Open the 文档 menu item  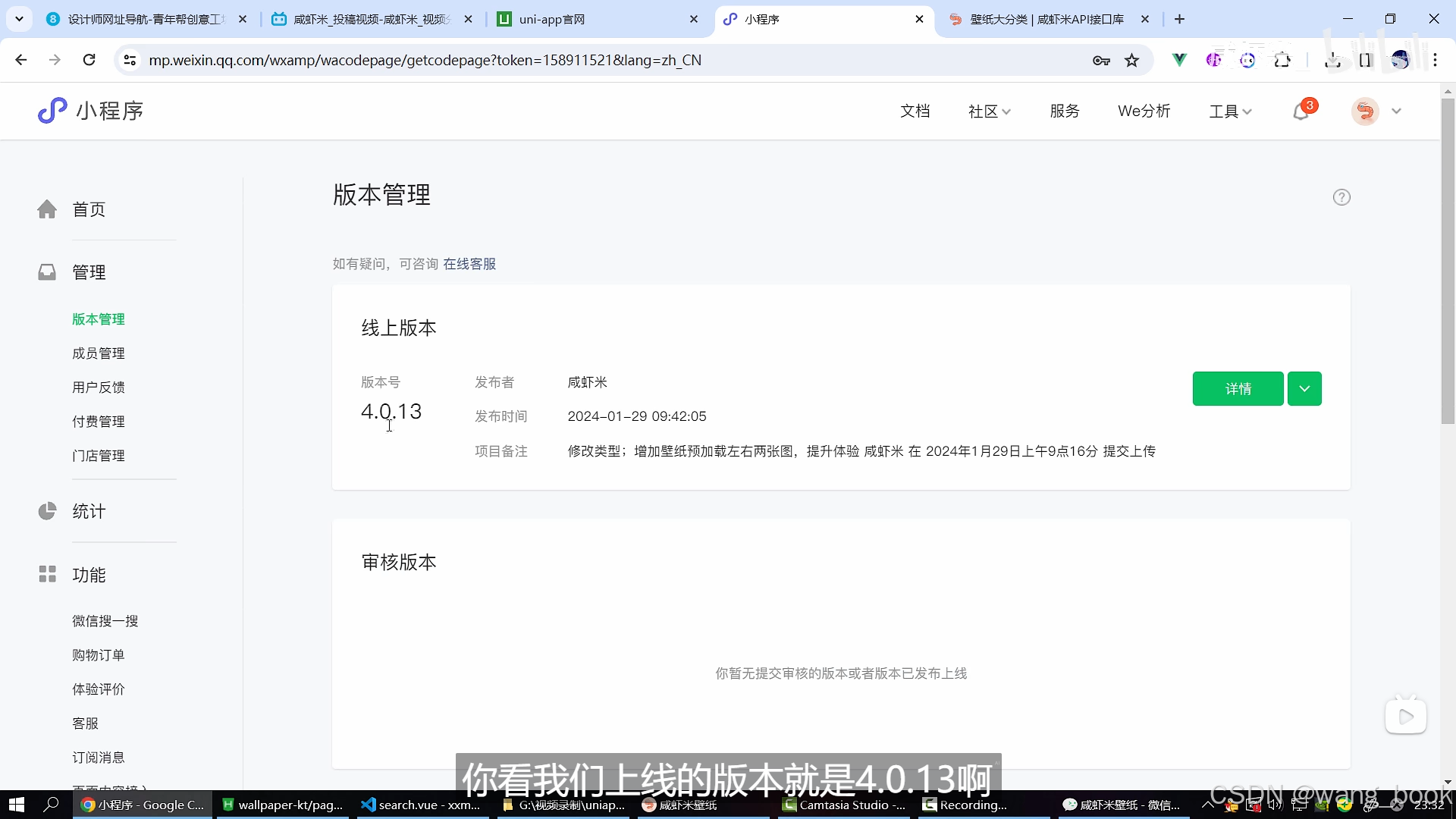click(x=915, y=111)
